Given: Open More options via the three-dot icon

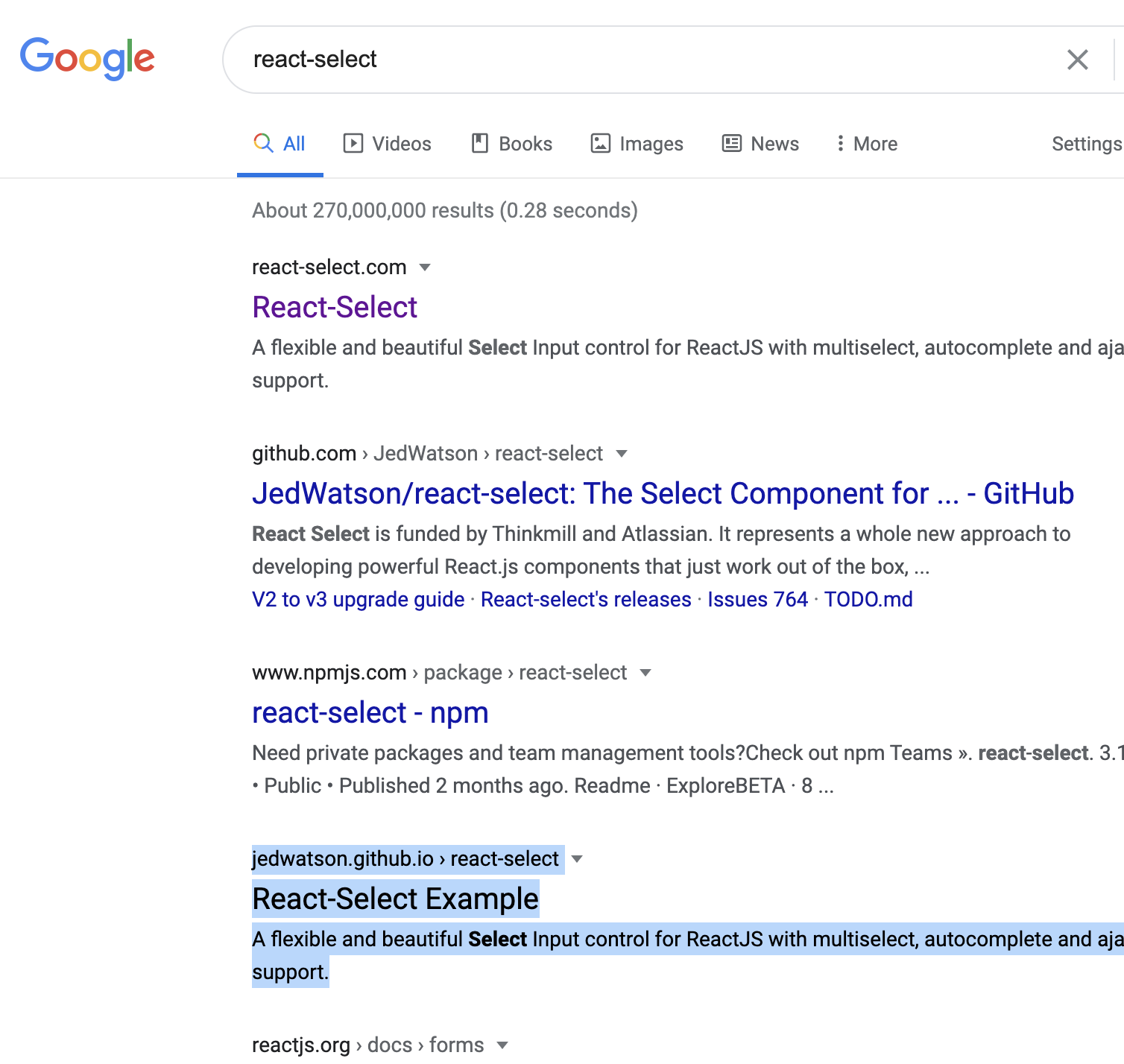Looking at the screenshot, I should tap(841, 143).
